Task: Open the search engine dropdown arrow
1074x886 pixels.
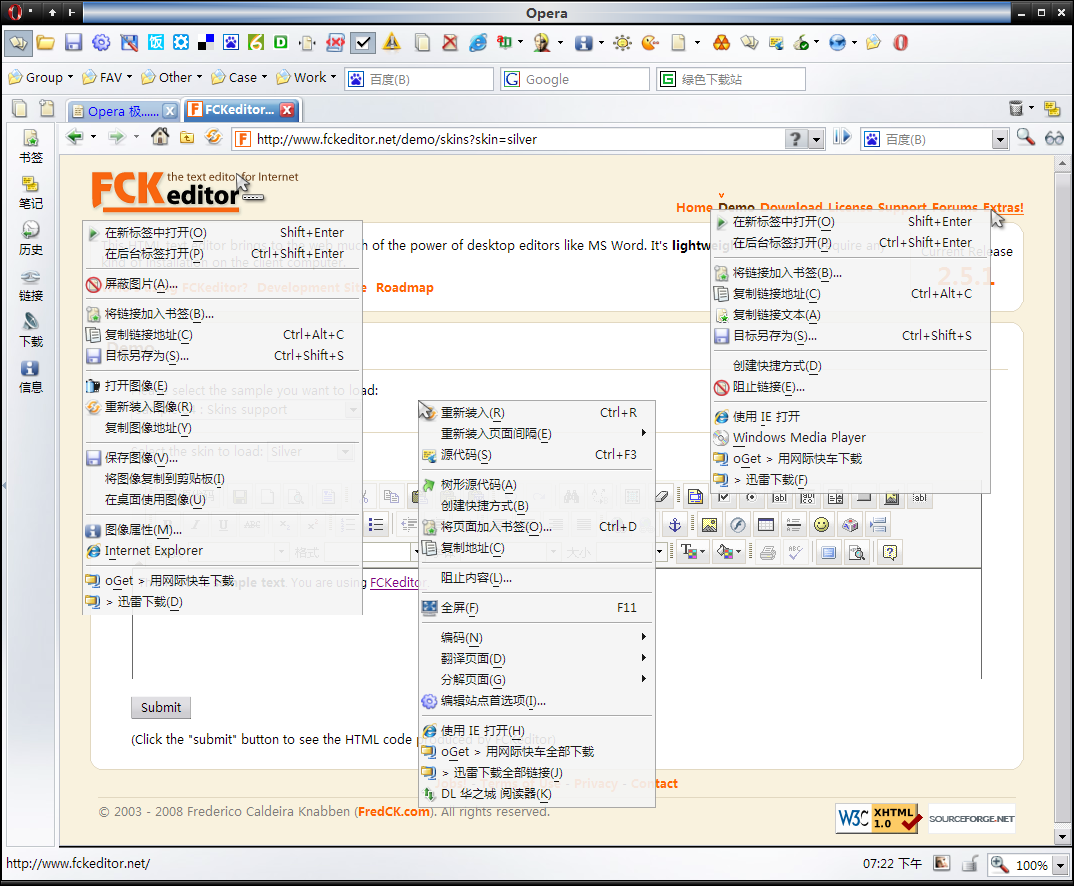Action: 1000,140
